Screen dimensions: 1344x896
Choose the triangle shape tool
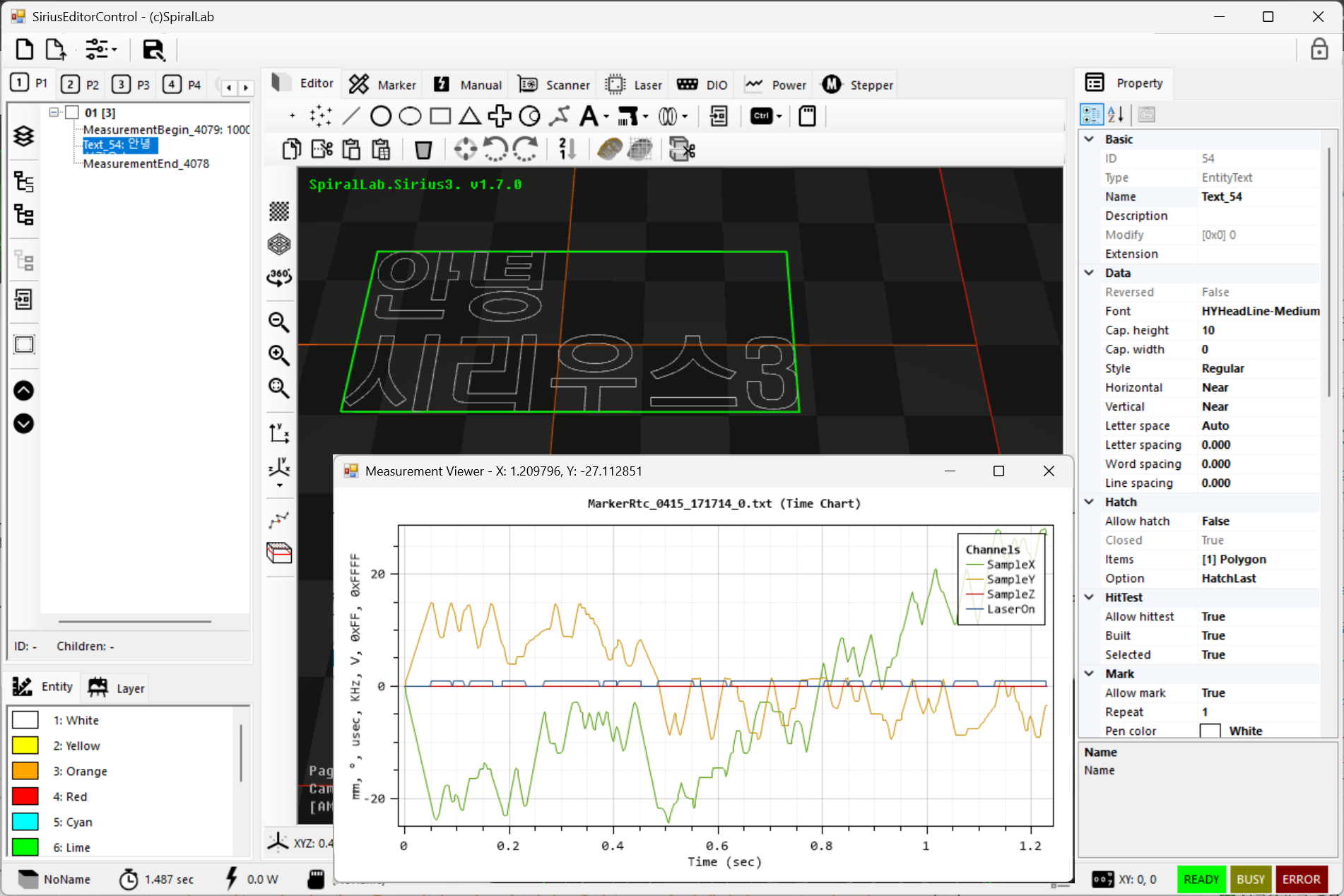(x=470, y=116)
